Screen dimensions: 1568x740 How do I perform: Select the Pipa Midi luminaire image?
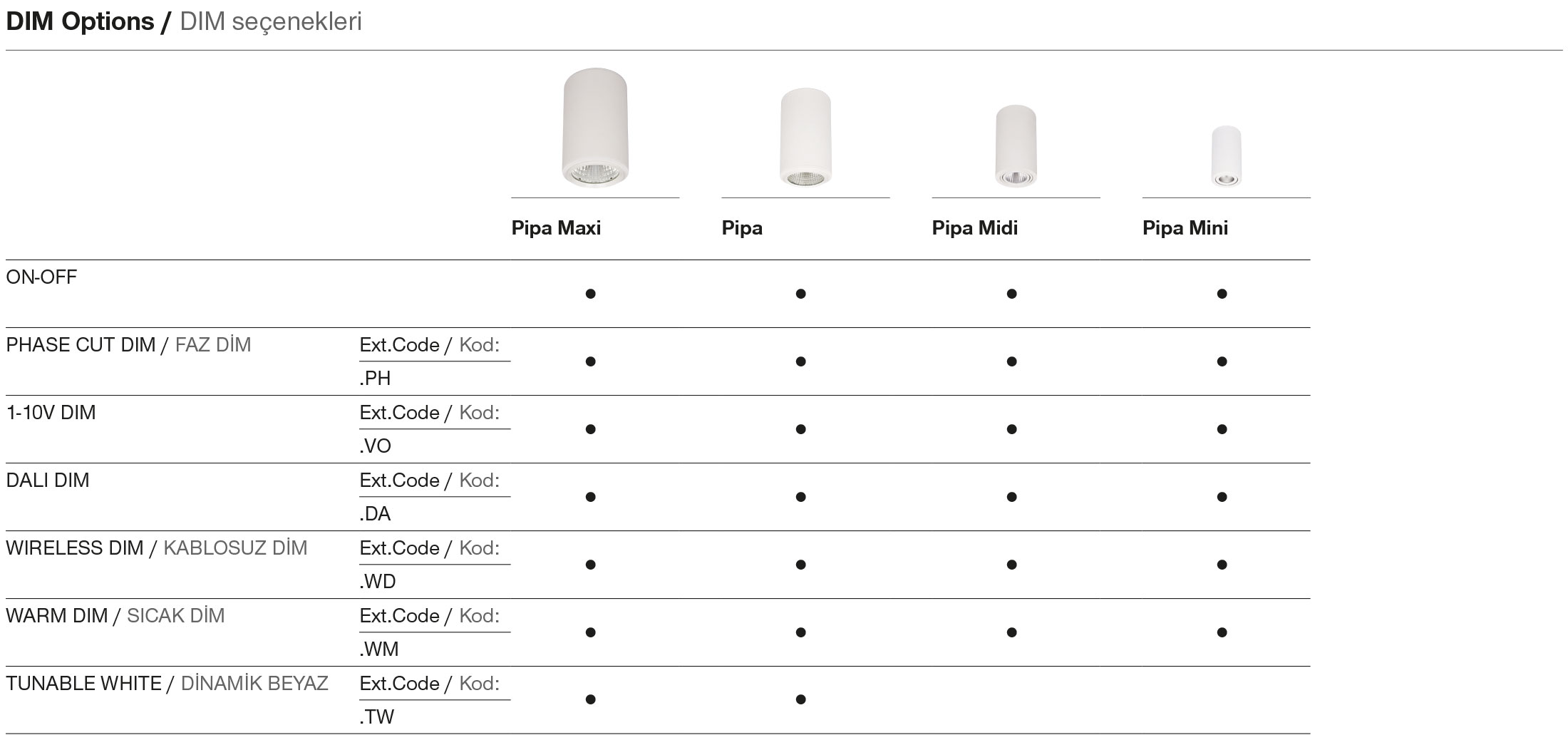click(1016, 146)
